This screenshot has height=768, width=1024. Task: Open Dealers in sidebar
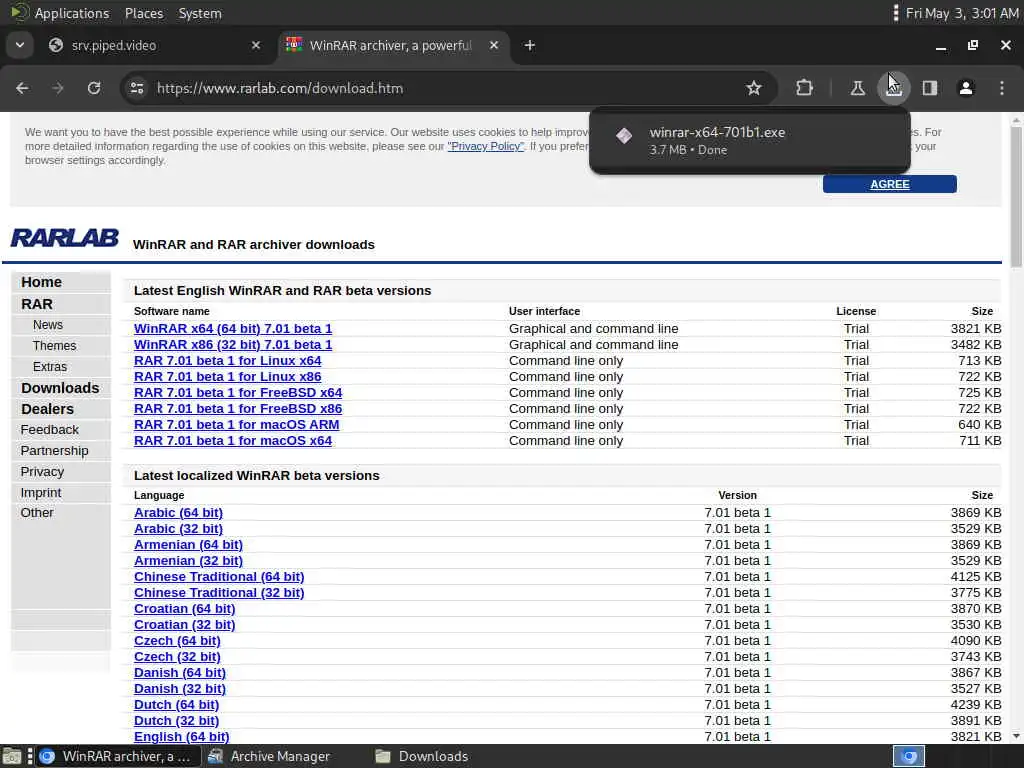tap(47, 409)
